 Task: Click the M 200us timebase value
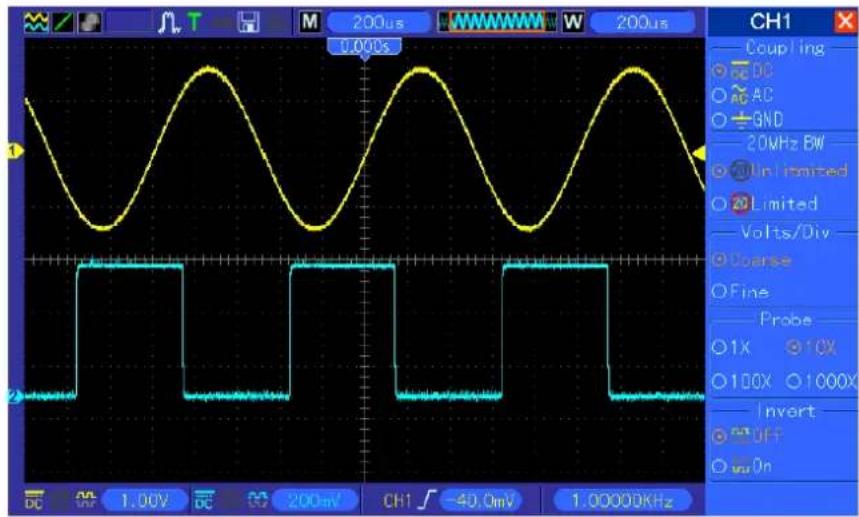click(x=378, y=22)
